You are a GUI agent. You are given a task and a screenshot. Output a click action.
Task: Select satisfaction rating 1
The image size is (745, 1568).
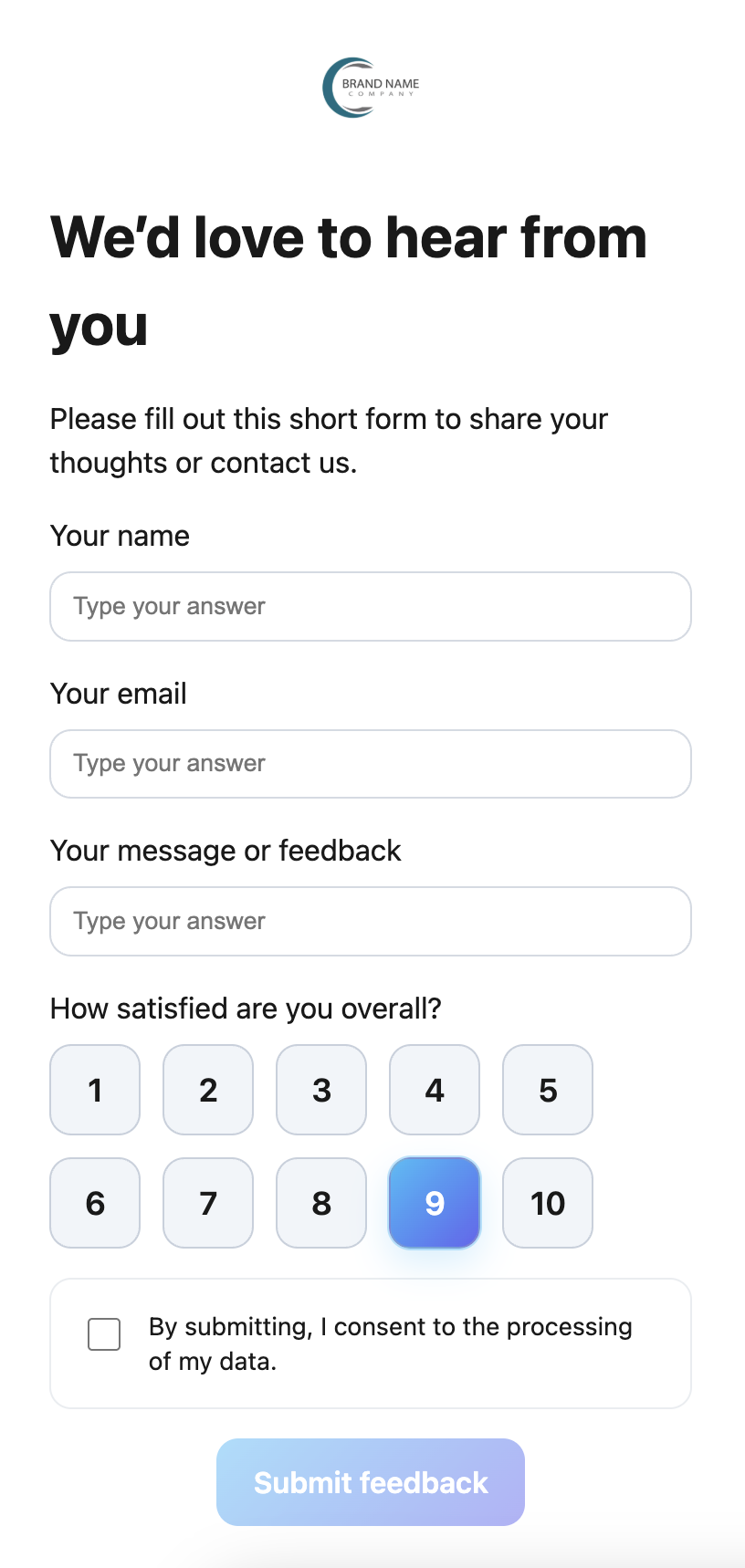click(95, 1090)
